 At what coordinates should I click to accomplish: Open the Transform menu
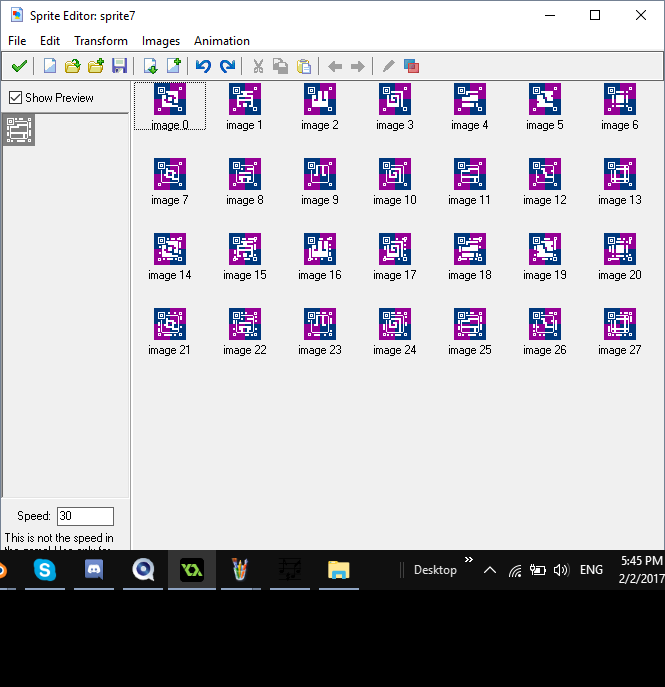(x=101, y=41)
